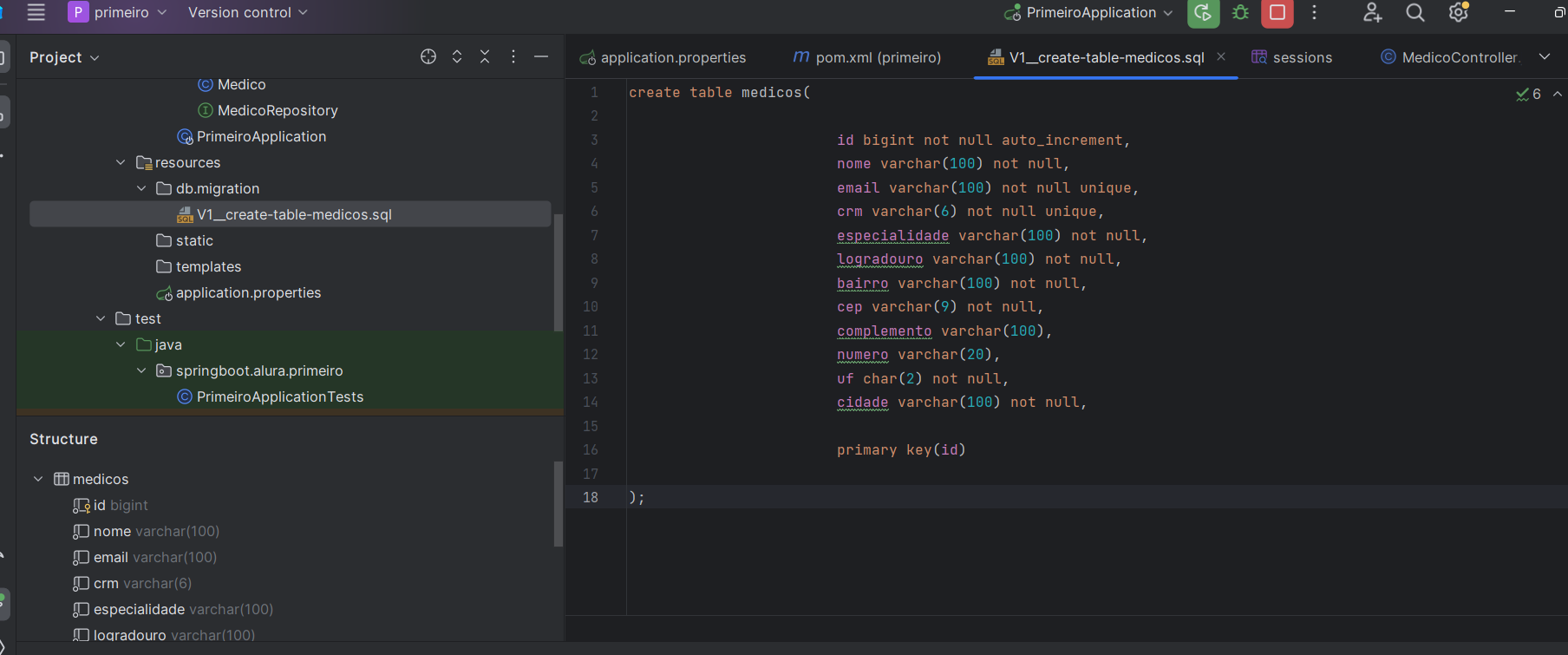Screen dimensions: 1568x655
Task: Click 'logradouro' column definition in editor
Action: [979, 259]
